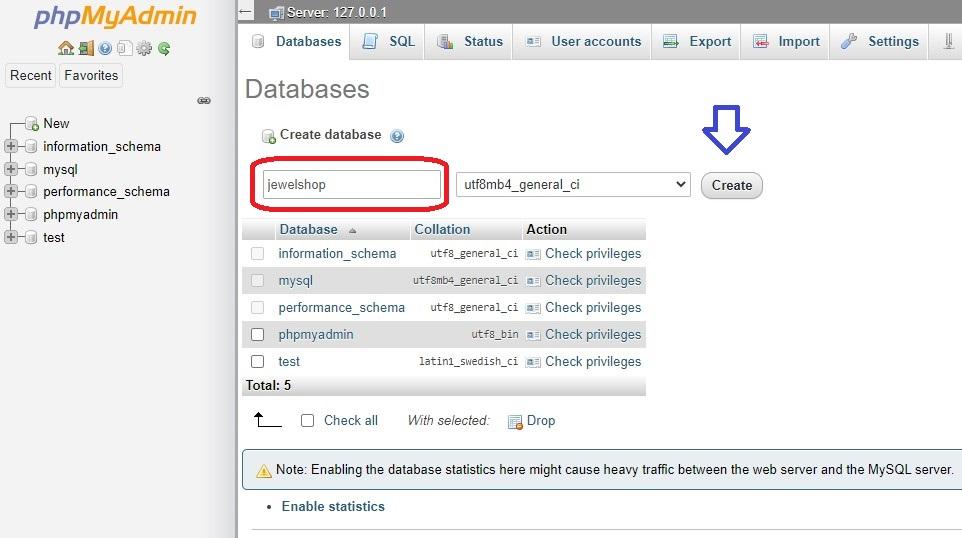Click the latin1_swedish_ci collation cell

(469, 361)
